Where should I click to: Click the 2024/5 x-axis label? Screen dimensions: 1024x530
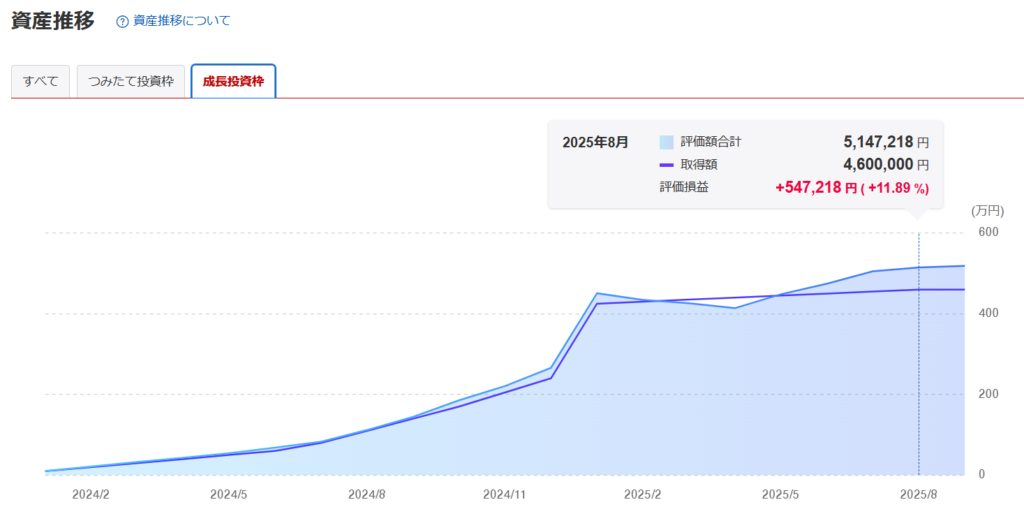[229, 494]
